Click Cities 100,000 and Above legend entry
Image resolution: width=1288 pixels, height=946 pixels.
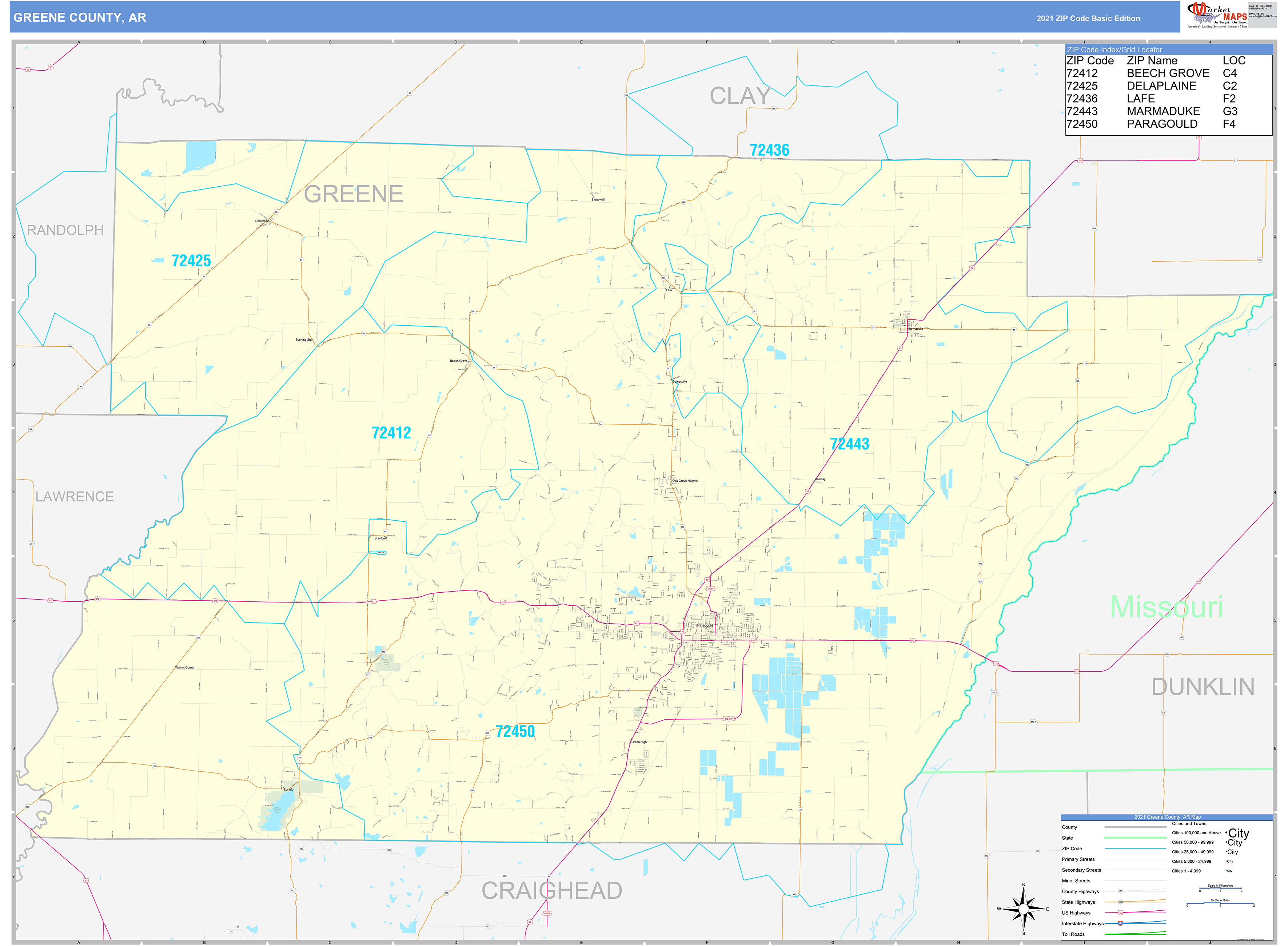point(1196,832)
